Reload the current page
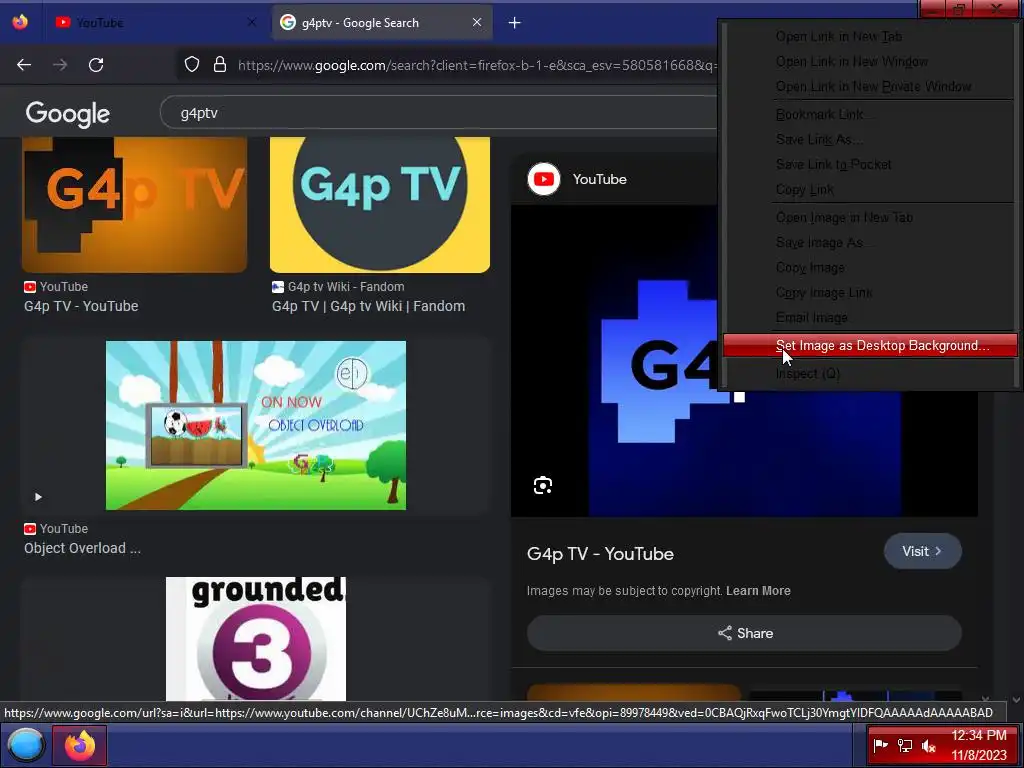 (96, 65)
